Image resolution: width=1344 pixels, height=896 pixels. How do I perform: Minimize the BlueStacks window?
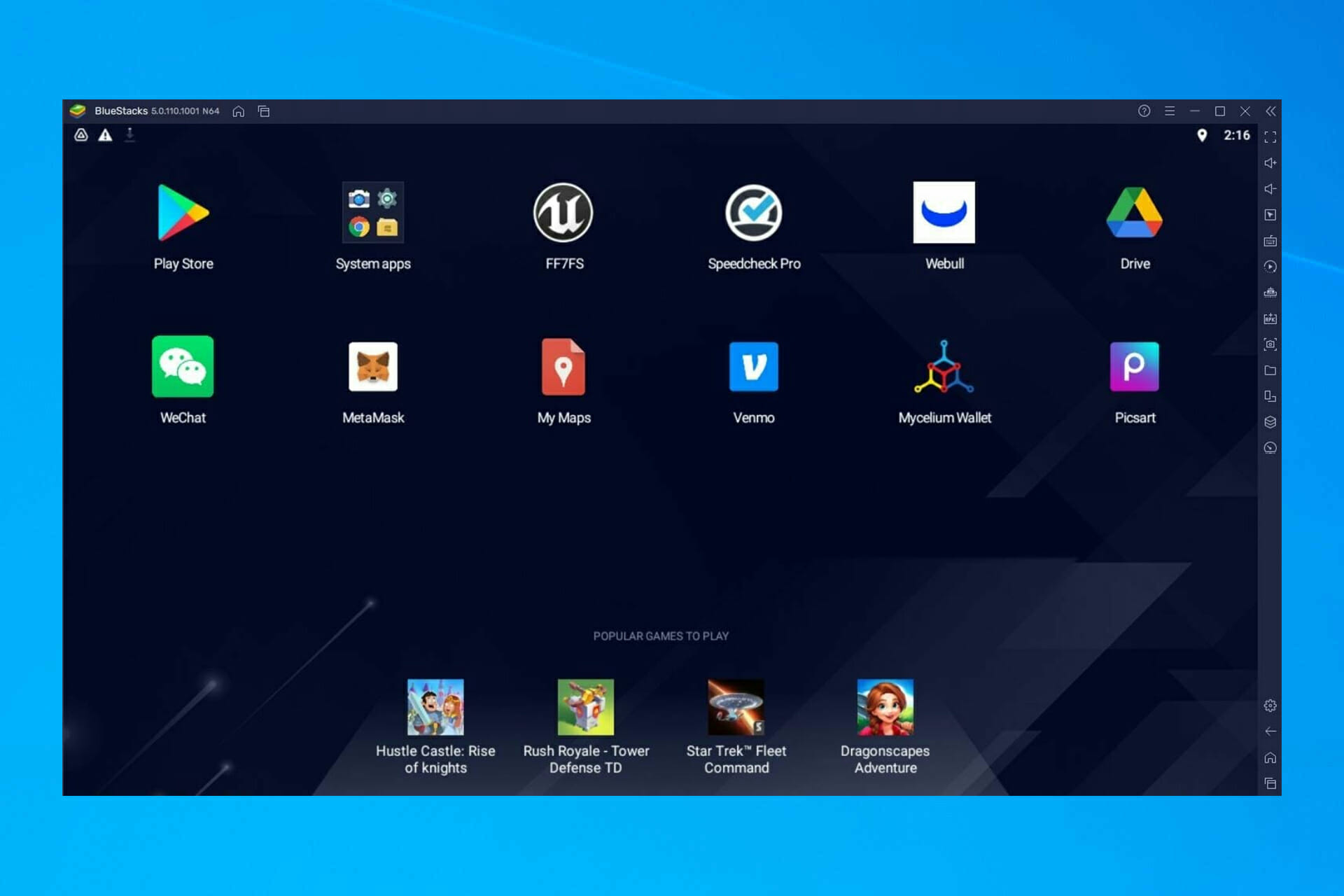coord(1195,111)
